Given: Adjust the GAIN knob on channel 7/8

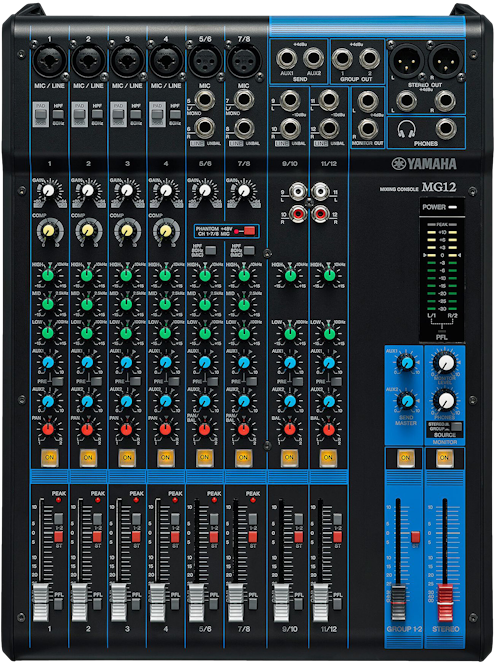Looking at the screenshot, I should point(244,191).
